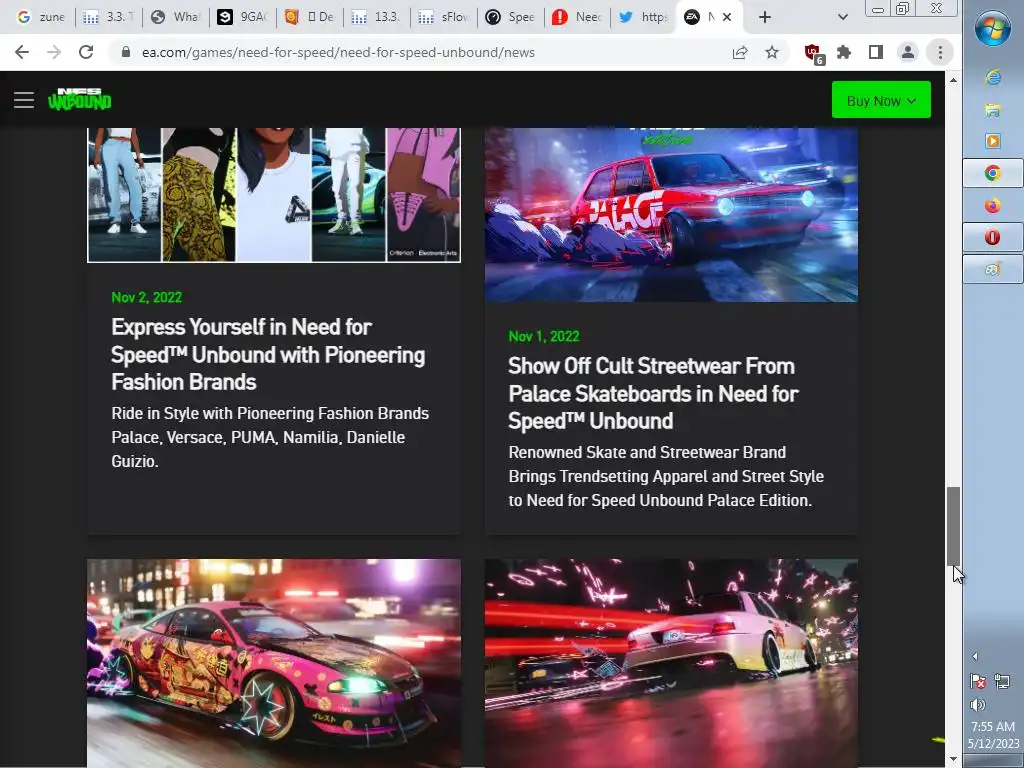Open the fashion brands article image
The image size is (1024, 768).
click(x=274, y=195)
